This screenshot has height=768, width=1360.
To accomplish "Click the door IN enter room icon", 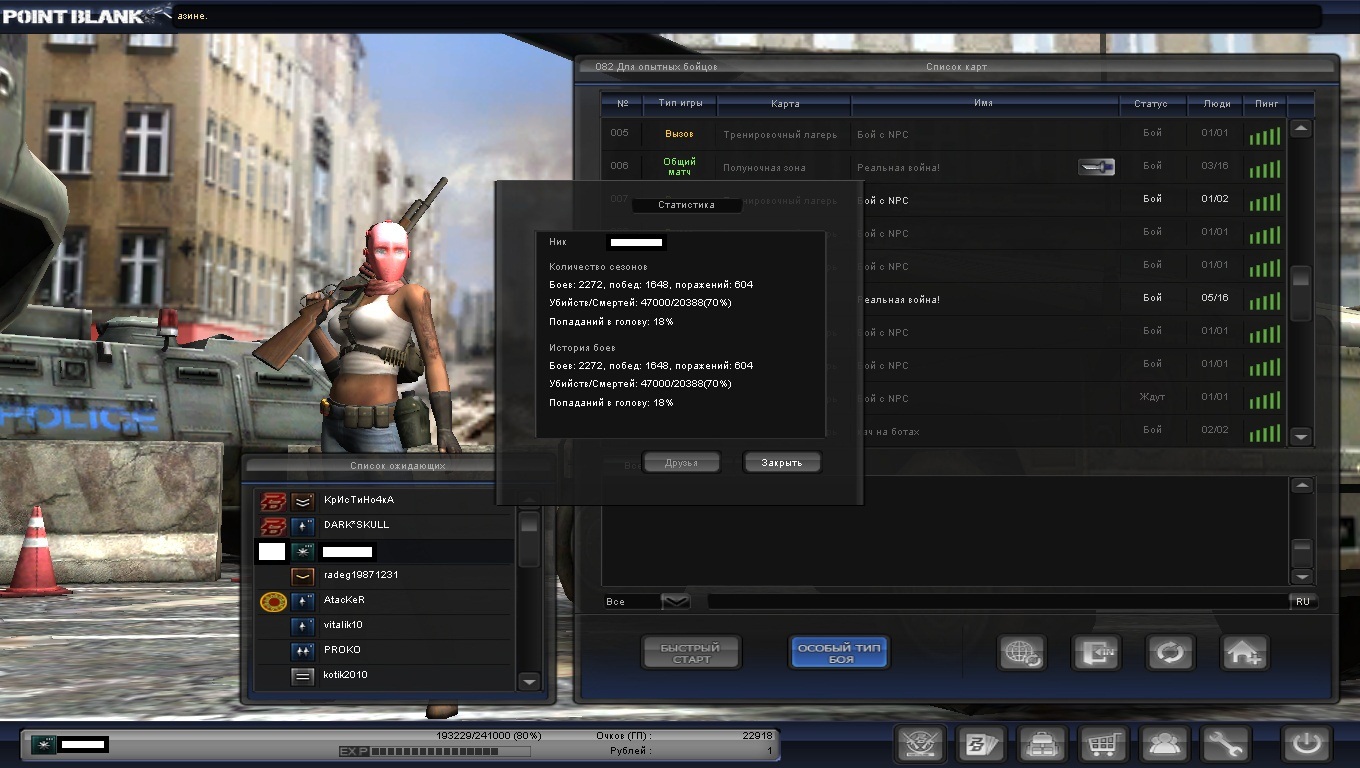I will 1096,653.
